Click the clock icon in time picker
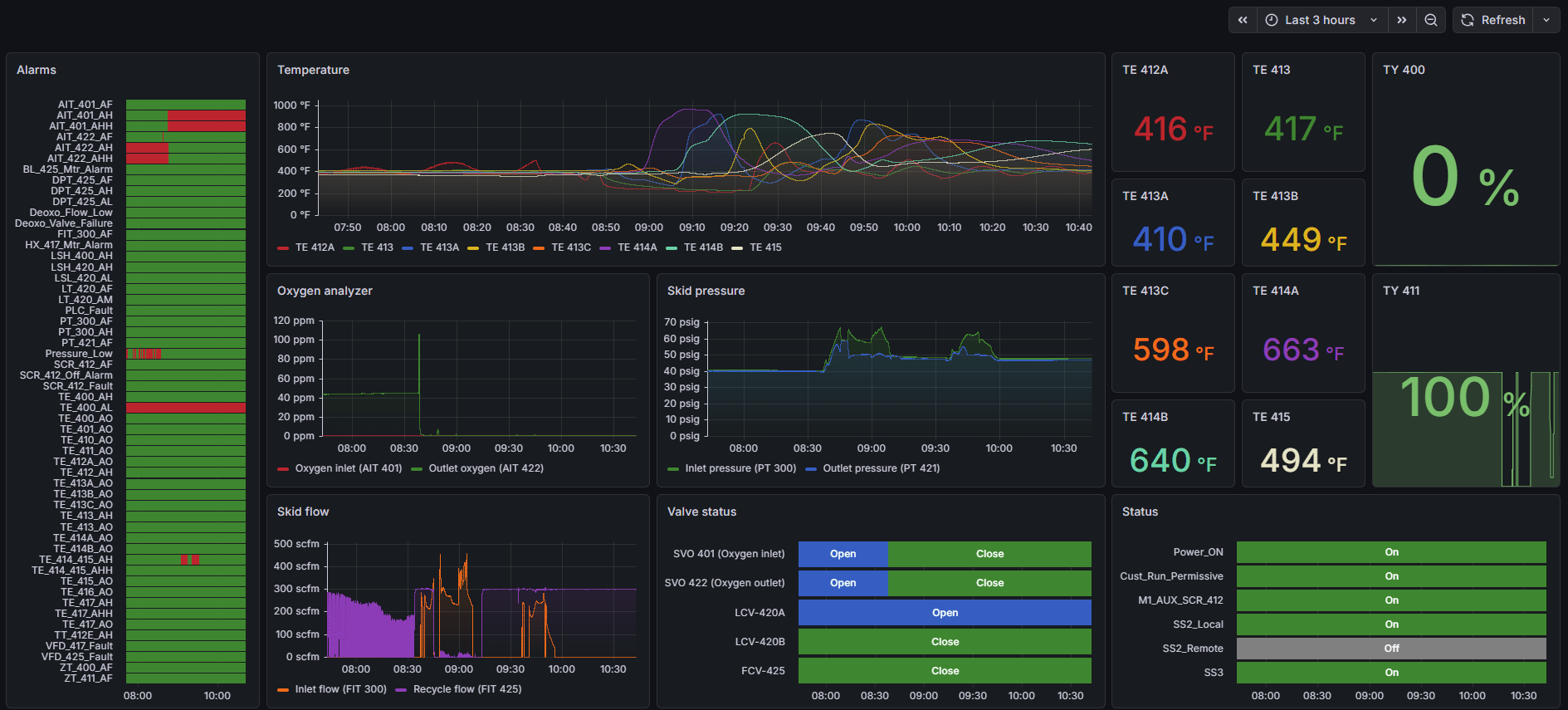 (1272, 20)
